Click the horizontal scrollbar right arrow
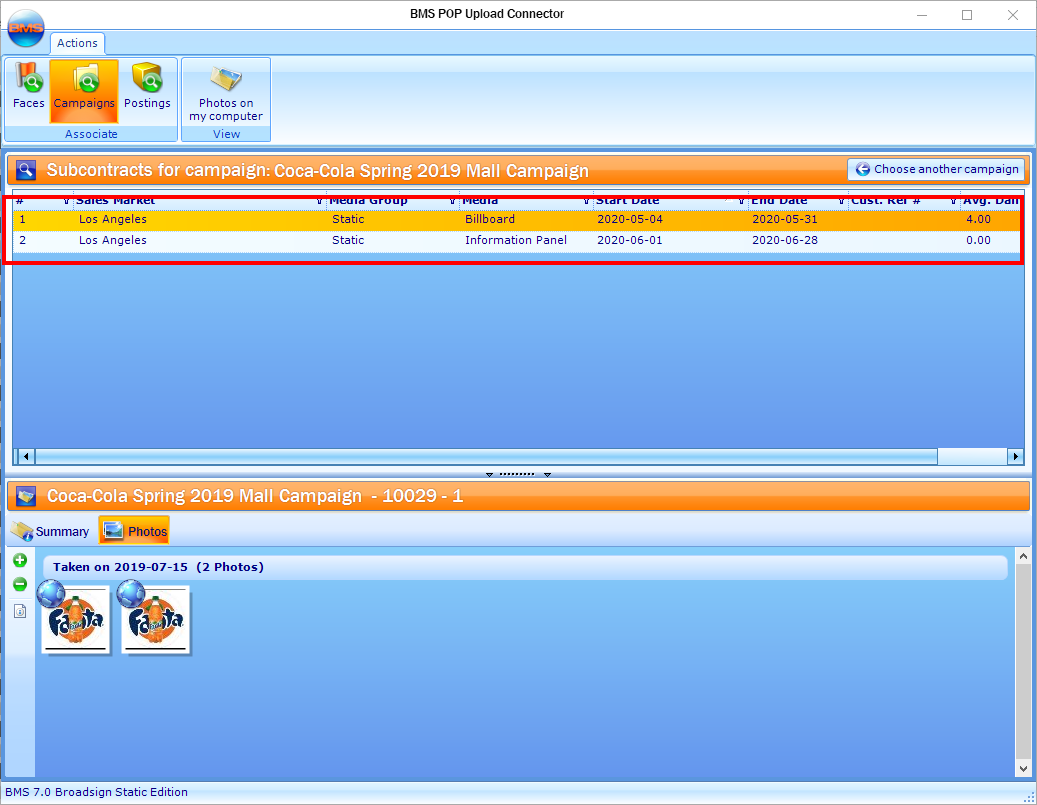The height and width of the screenshot is (805, 1037). click(x=1015, y=456)
